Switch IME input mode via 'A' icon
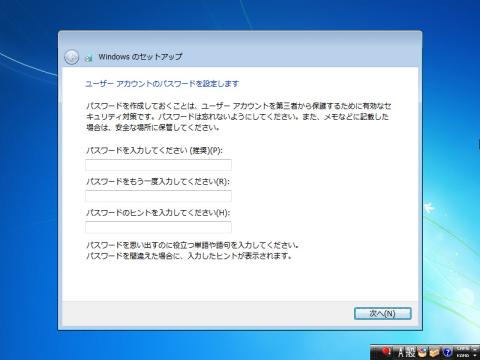Viewport: 480px width, 360px height. pos(401,352)
